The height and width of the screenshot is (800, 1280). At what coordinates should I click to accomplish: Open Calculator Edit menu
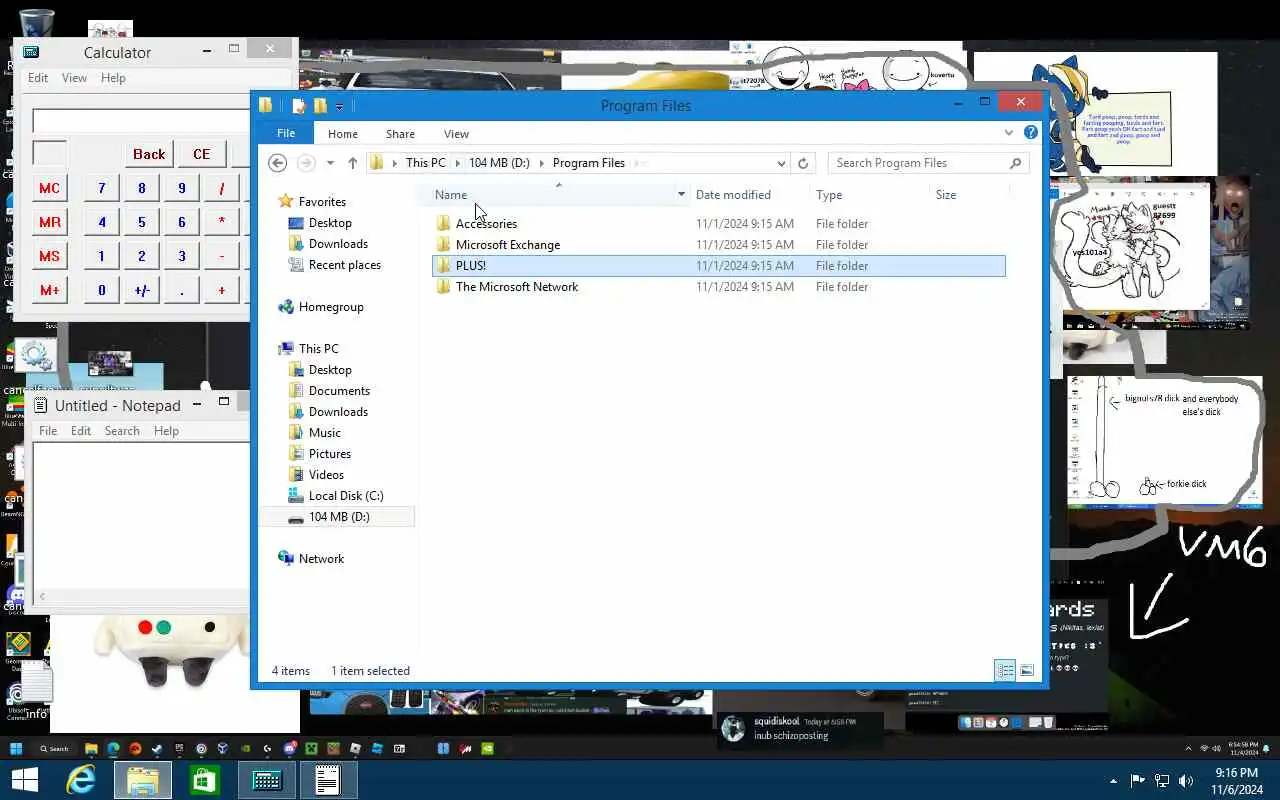click(38, 78)
